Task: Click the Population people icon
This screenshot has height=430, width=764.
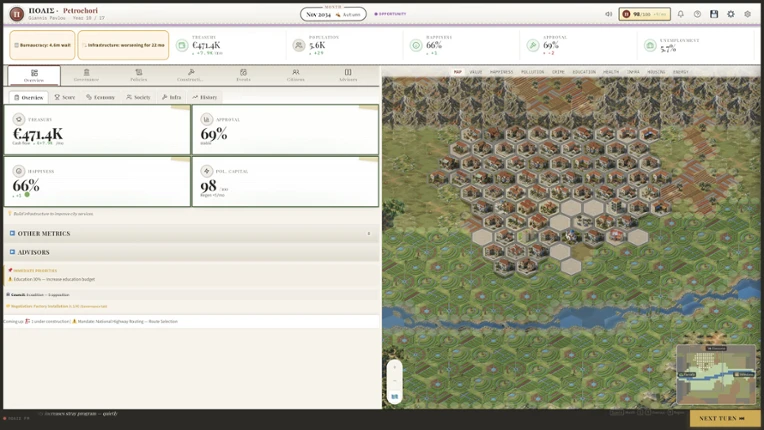Action: (299, 45)
